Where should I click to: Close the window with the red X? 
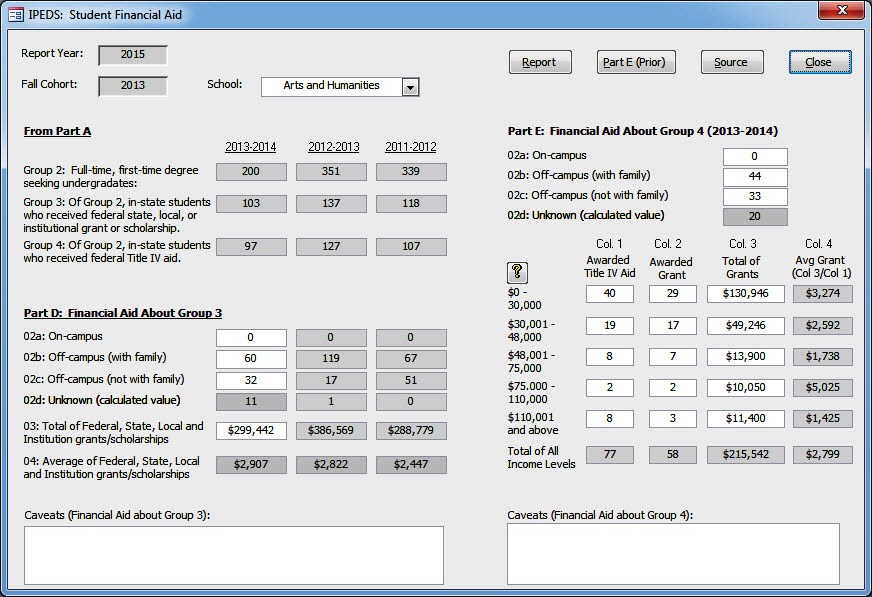[841, 10]
